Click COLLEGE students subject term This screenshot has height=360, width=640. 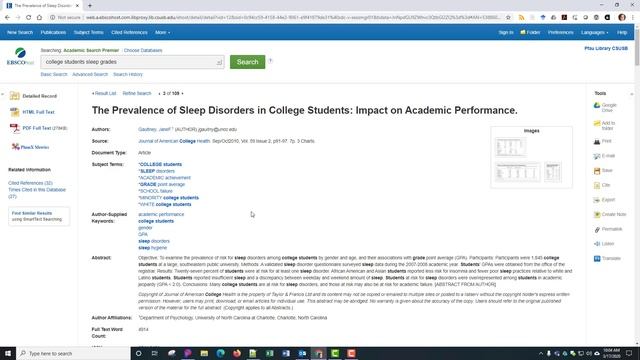click(161, 164)
